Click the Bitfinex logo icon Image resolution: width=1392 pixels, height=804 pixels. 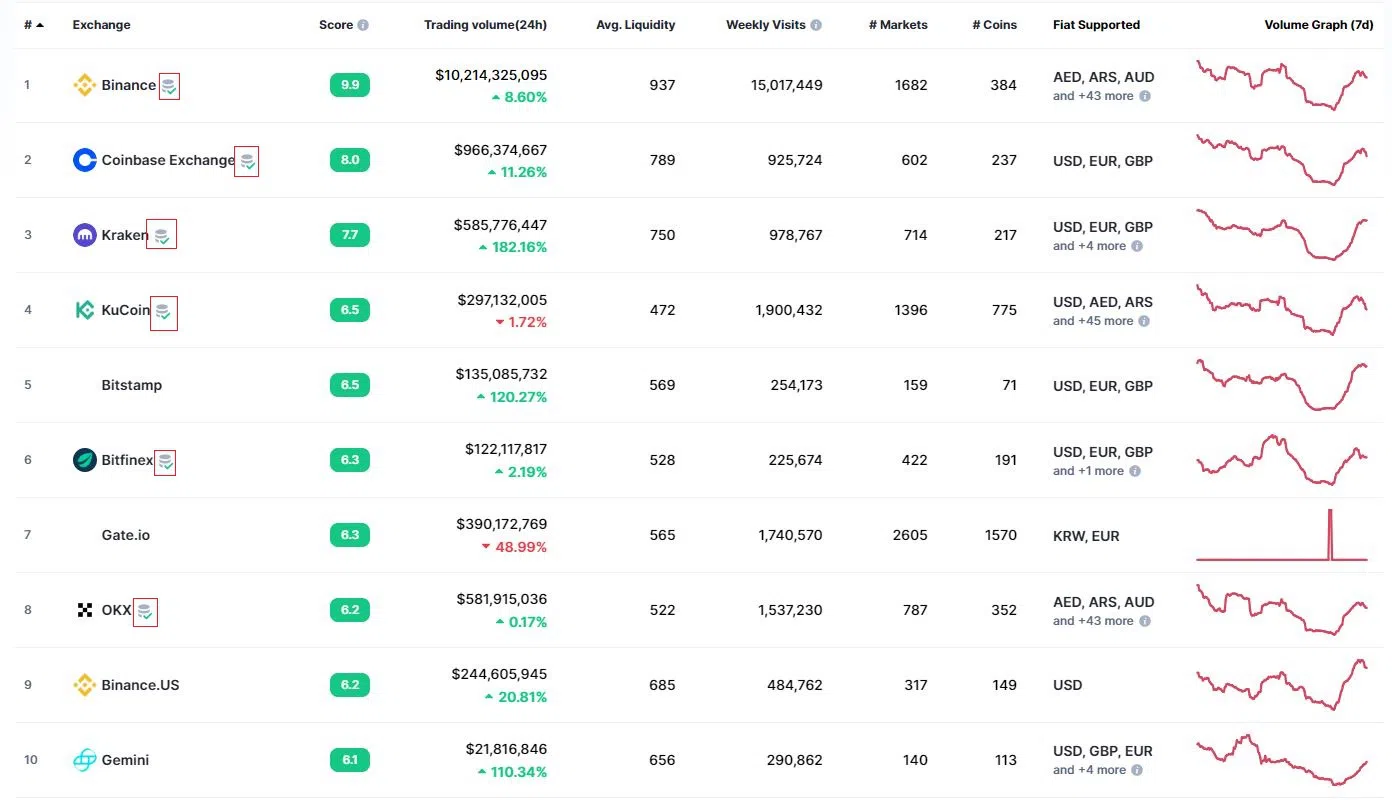[x=85, y=460]
